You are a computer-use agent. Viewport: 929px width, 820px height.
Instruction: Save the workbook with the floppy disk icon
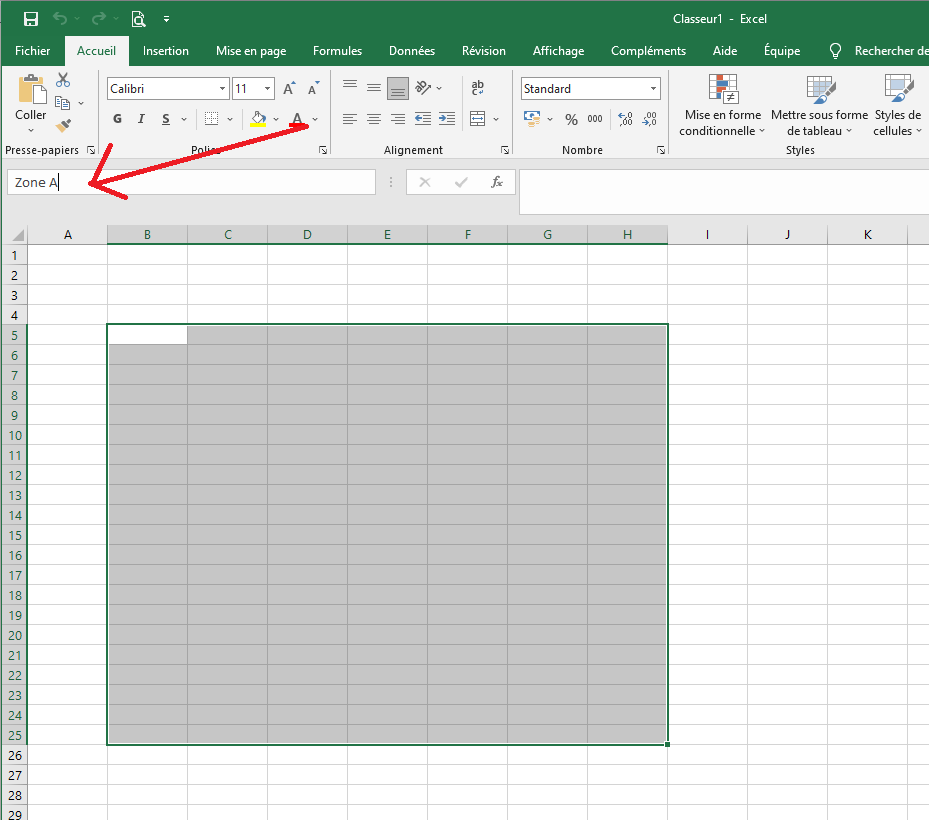pos(31,19)
